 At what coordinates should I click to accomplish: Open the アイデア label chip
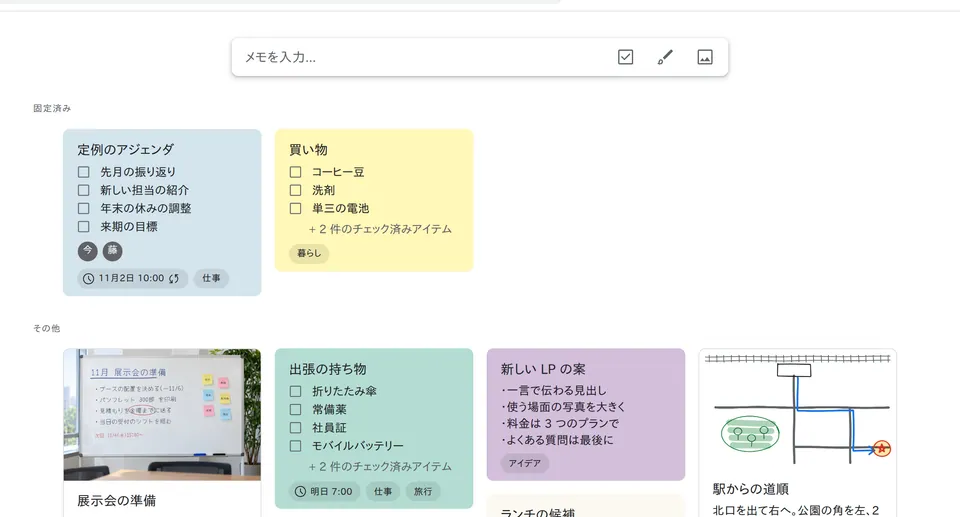tap(525, 463)
